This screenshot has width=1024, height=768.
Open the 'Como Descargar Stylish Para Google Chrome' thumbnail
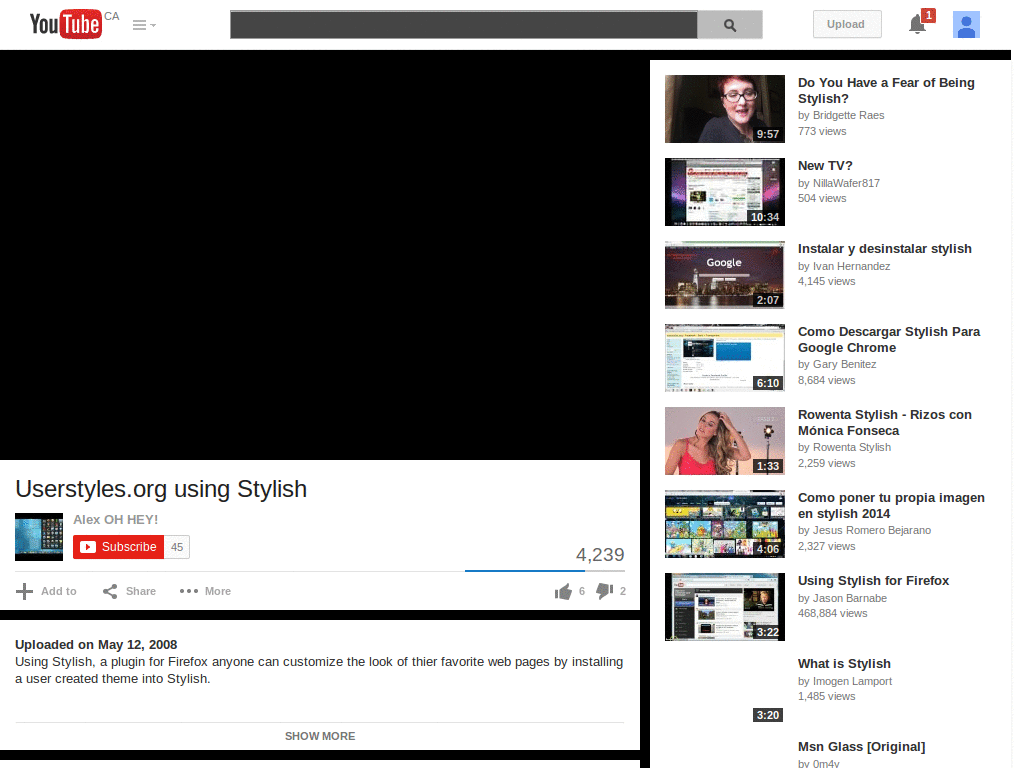pyautogui.click(x=725, y=357)
